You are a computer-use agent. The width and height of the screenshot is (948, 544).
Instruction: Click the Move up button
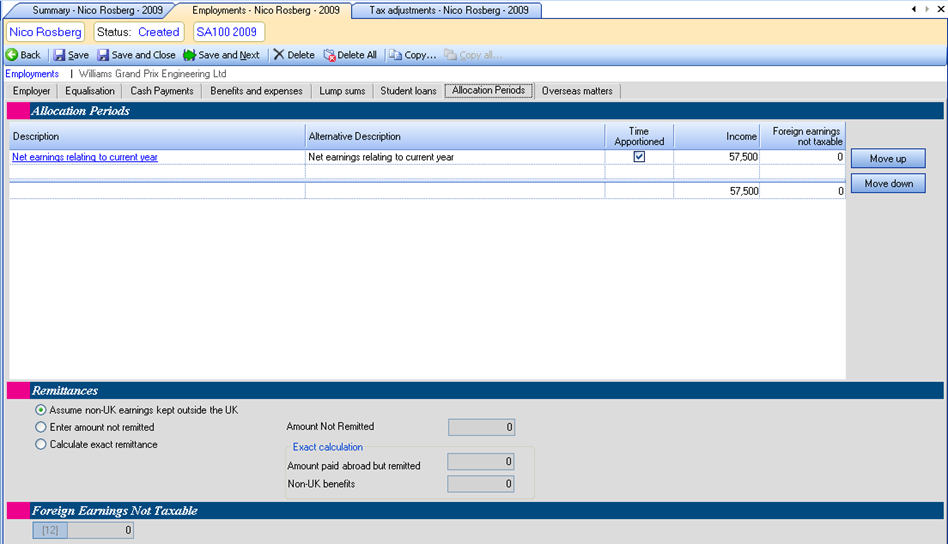pyautogui.click(x=888, y=158)
